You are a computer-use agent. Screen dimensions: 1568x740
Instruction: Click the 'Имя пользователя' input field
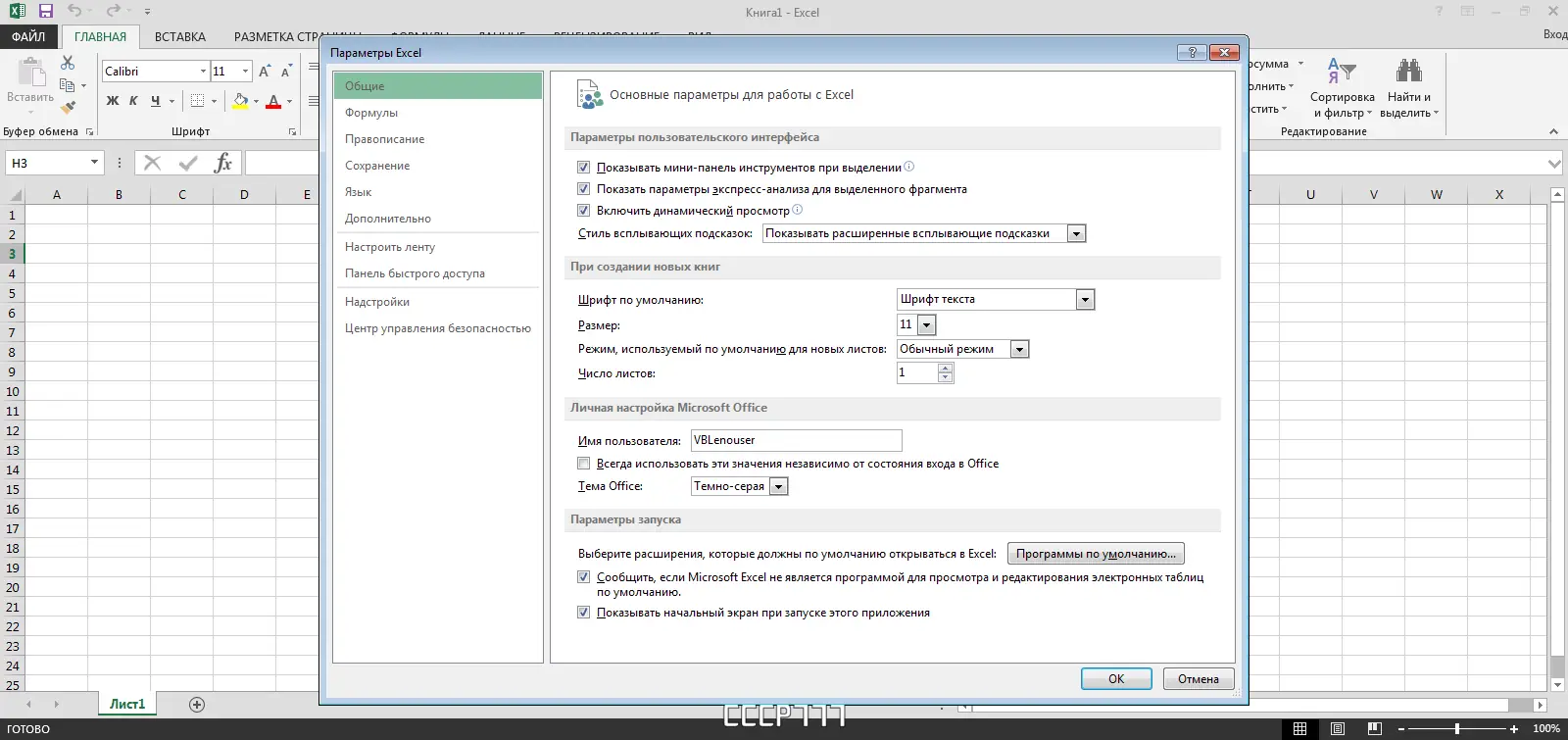pos(796,441)
